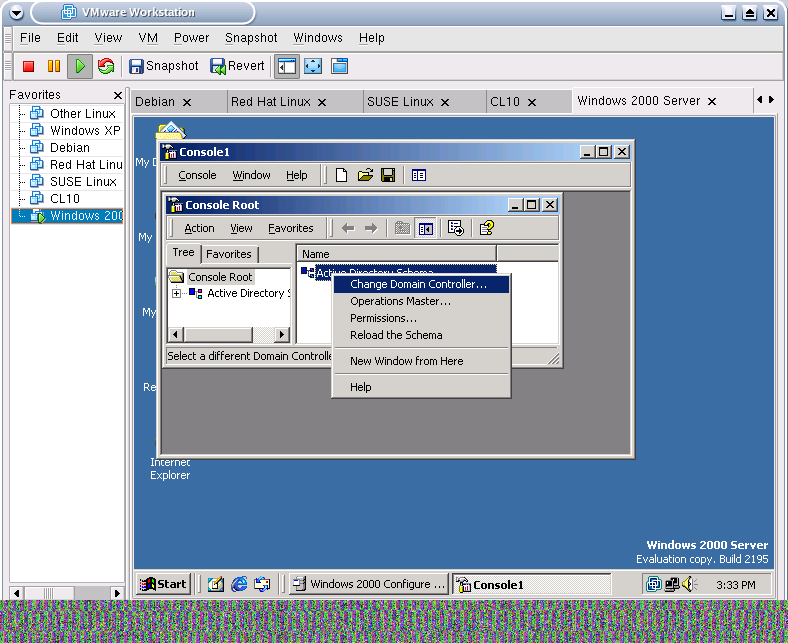Click the red Power Off button in VMware toolbar
Screen dimensions: 788x643
pos(29,66)
